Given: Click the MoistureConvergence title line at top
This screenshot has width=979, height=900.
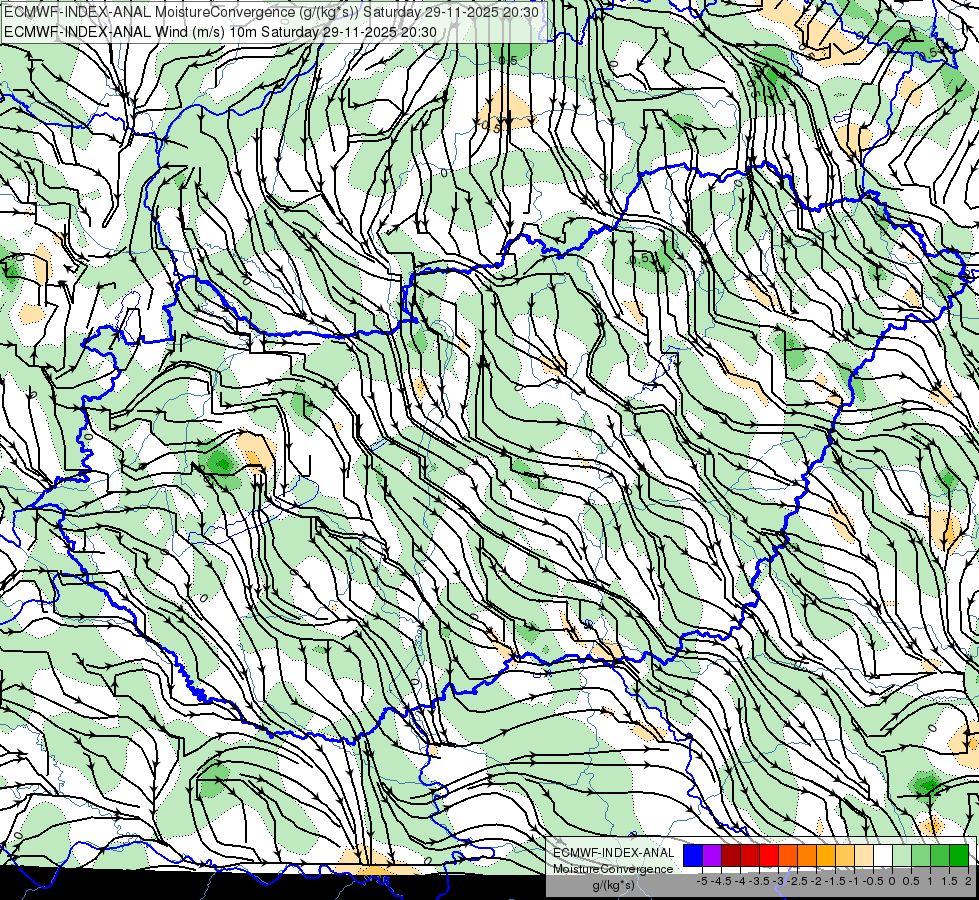Looking at the screenshot, I should tap(272, 12).
